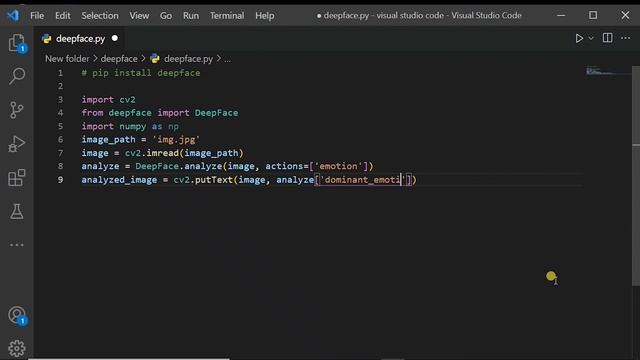The height and width of the screenshot is (360, 640).
Task: Click 'DeepFace' class name on line 4
Action: tap(216, 113)
